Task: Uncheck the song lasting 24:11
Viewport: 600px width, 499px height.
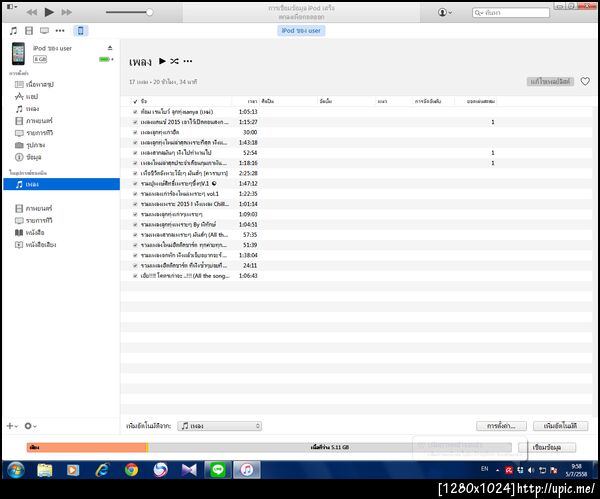Action: coord(135,266)
